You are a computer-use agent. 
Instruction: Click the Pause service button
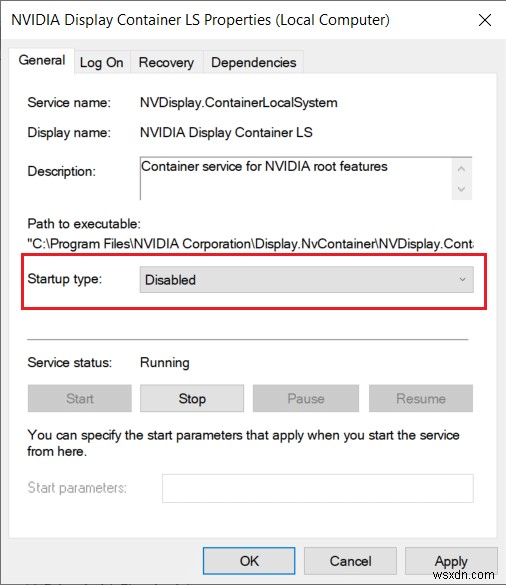tap(306, 398)
